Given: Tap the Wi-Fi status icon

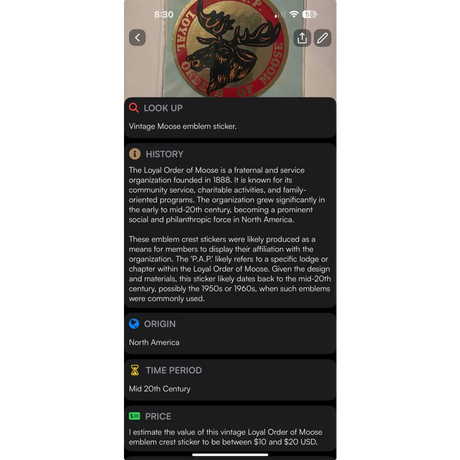Looking at the screenshot, I should coord(294,14).
